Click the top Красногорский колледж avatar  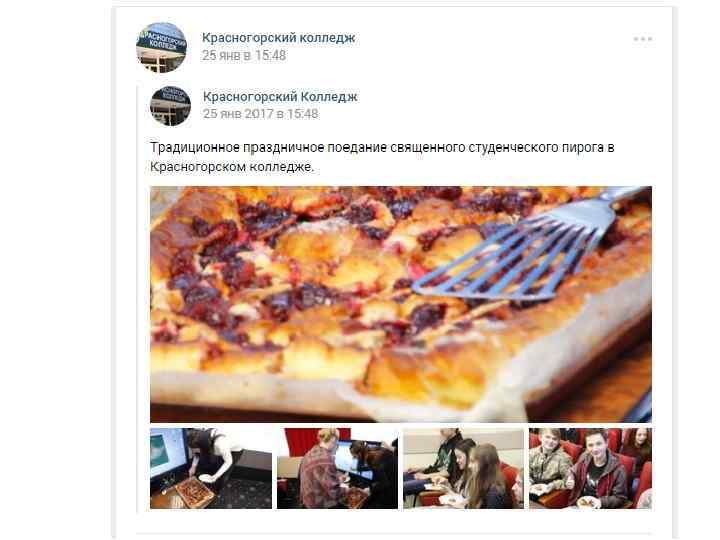(x=162, y=47)
